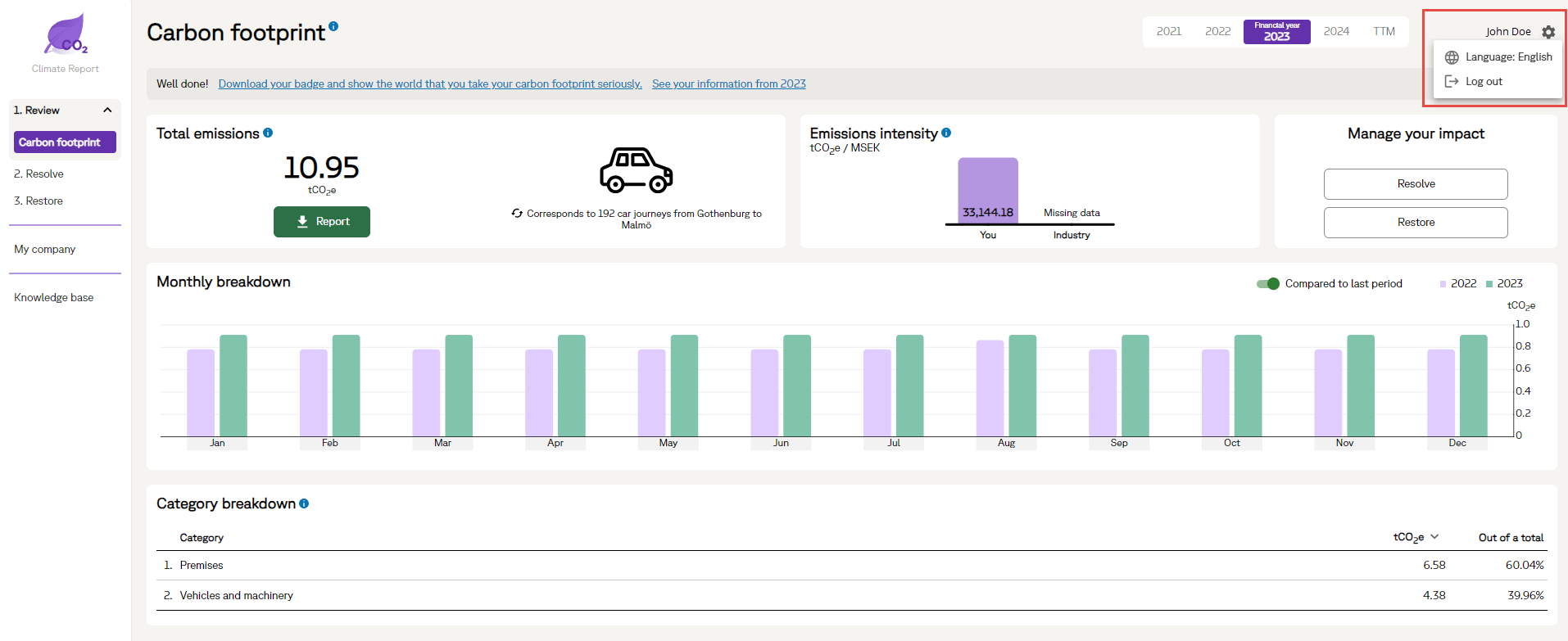This screenshot has width=1568, height=641.
Task: Click the info icon beside Carbon footprint title
Action: coord(333,26)
